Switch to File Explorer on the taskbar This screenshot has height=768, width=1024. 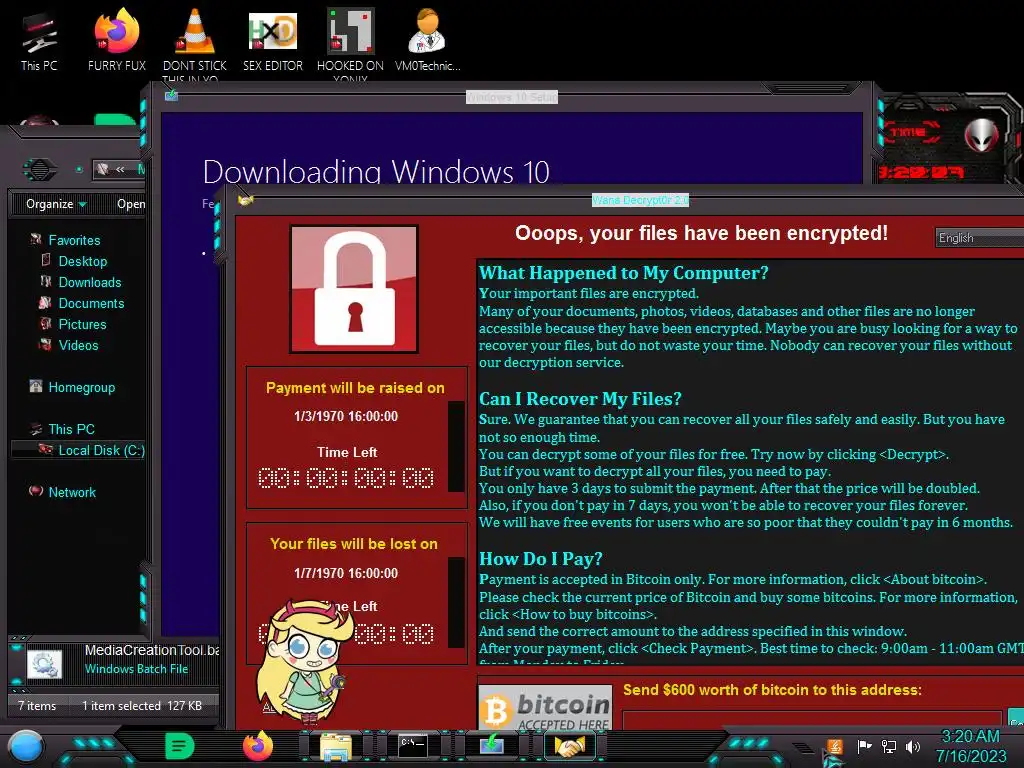click(x=336, y=746)
